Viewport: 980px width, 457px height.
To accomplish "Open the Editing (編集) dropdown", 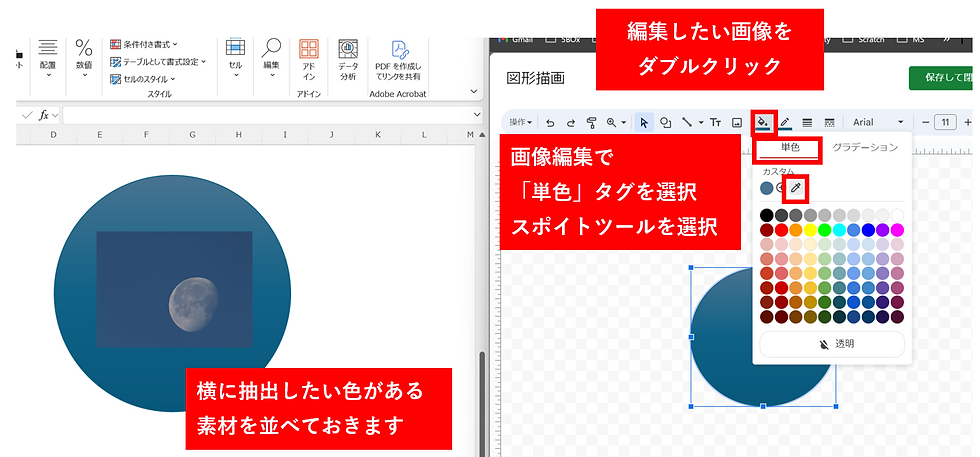I will click(271, 59).
